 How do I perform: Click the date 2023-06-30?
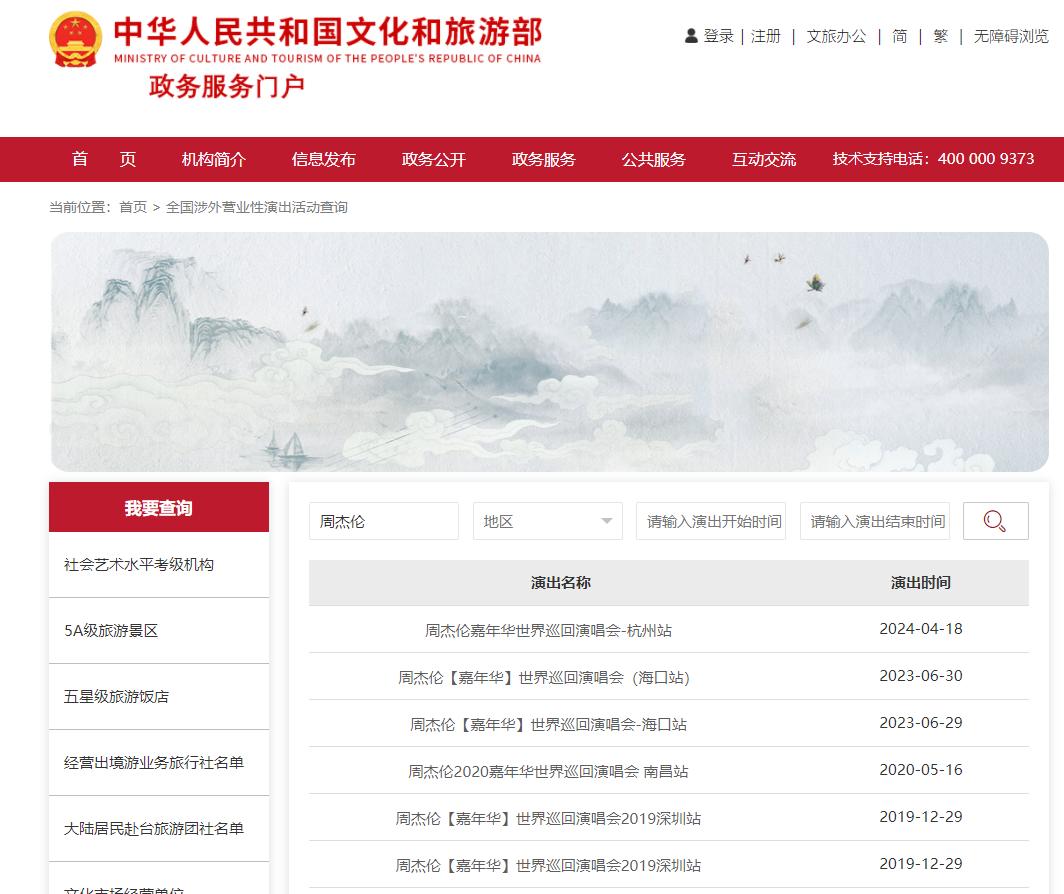[x=921, y=676]
